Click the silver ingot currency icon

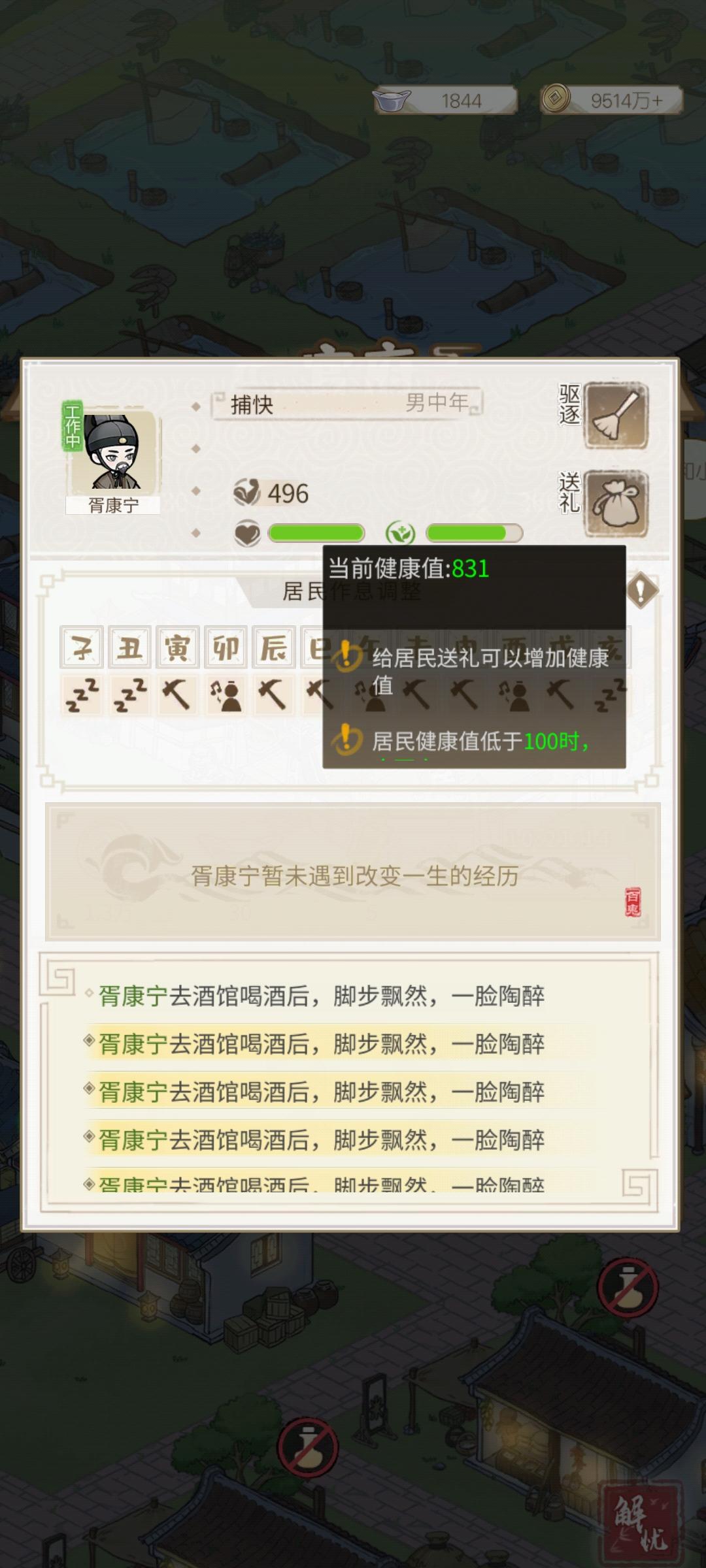click(392, 101)
